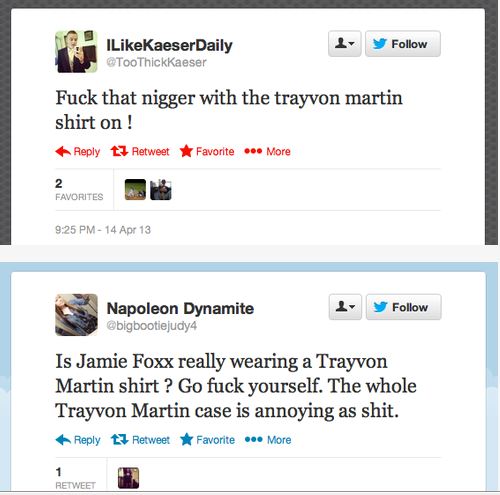Open the user actions dropdown beside ILikeKaeserDaily's Follow button
The height and width of the screenshot is (495, 500).
[345, 44]
